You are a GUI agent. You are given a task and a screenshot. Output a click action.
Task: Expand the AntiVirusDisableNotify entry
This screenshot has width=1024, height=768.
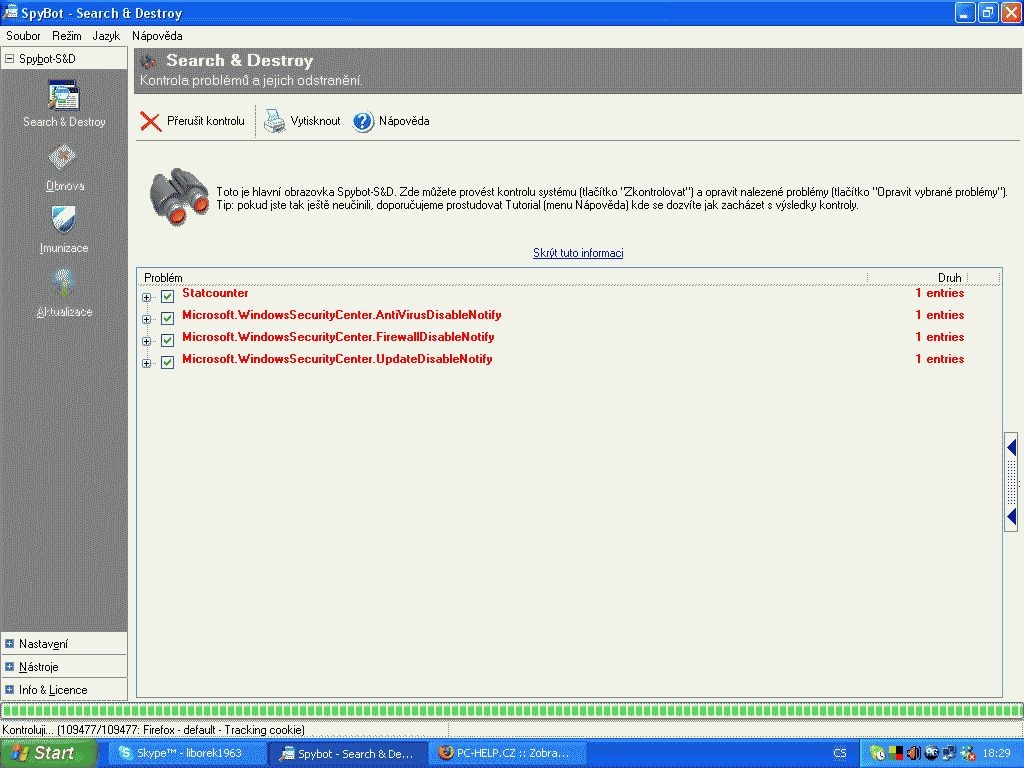(146, 319)
